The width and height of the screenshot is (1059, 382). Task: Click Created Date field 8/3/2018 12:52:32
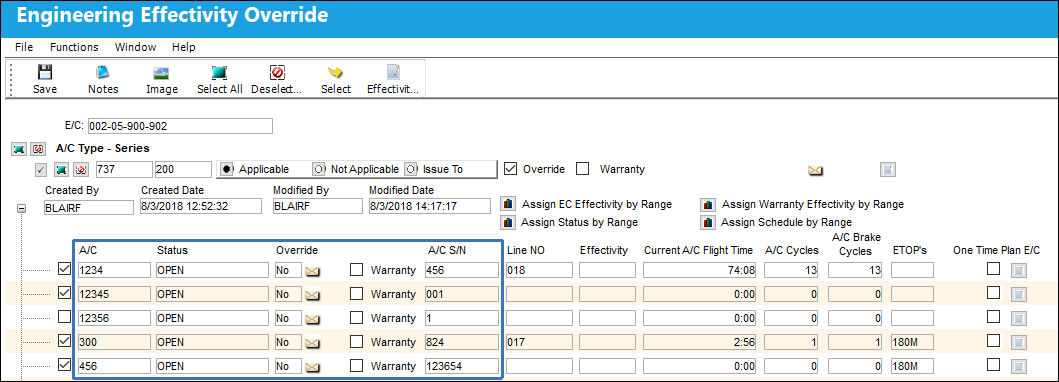[201, 206]
